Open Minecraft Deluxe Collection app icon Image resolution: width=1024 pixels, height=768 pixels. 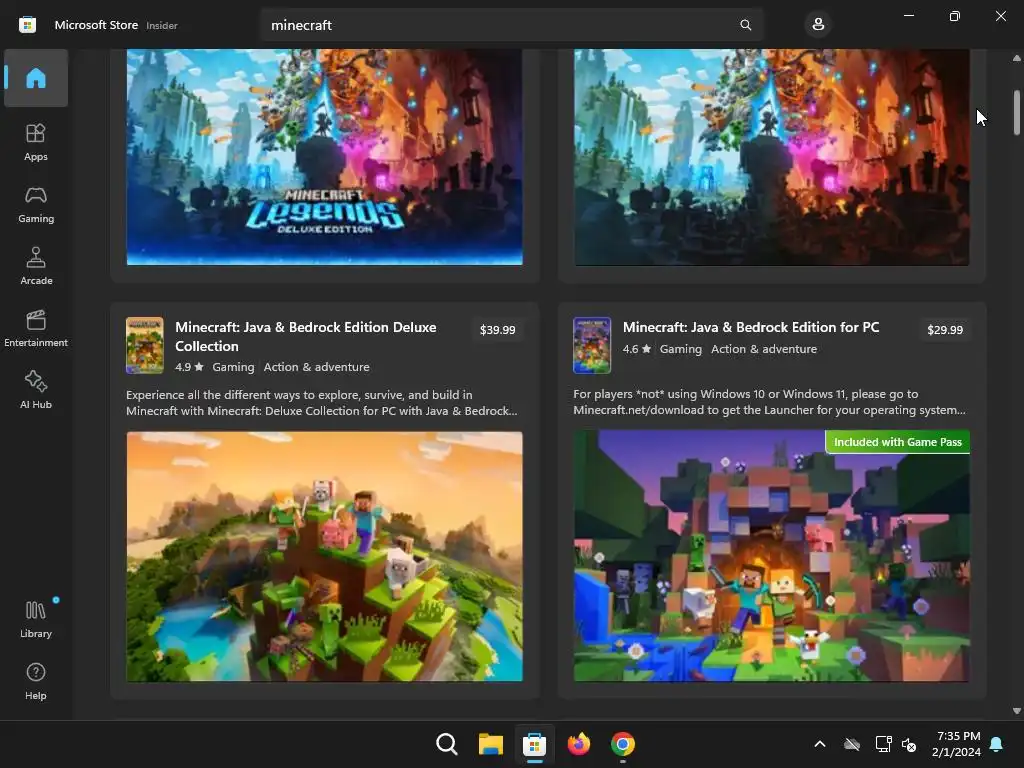[x=145, y=345]
